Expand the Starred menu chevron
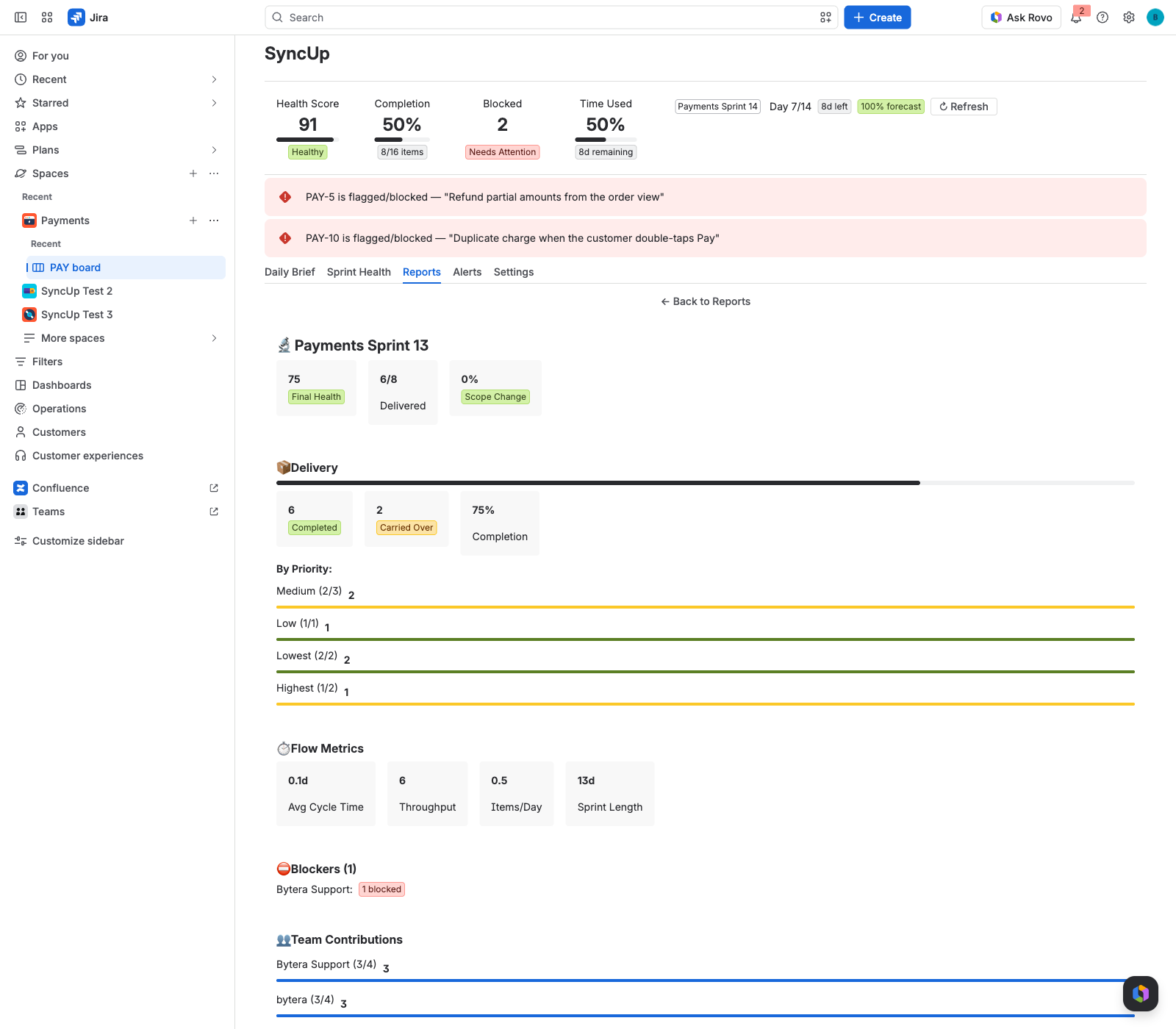The height and width of the screenshot is (1029, 1176). tap(214, 103)
